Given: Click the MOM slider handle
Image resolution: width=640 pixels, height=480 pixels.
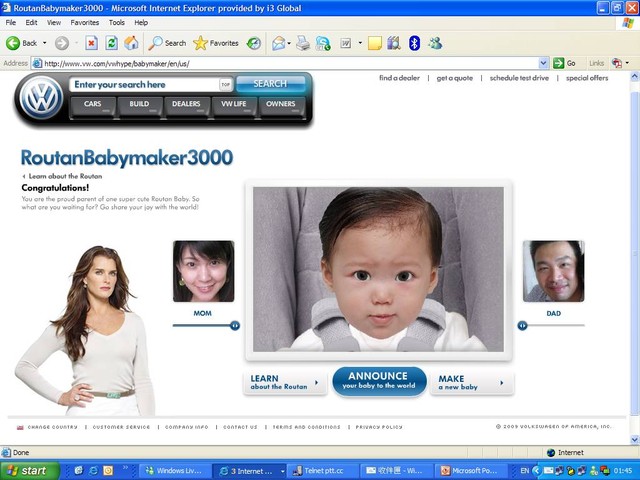Looking at the screenshot, I should (x=235, y=325).
